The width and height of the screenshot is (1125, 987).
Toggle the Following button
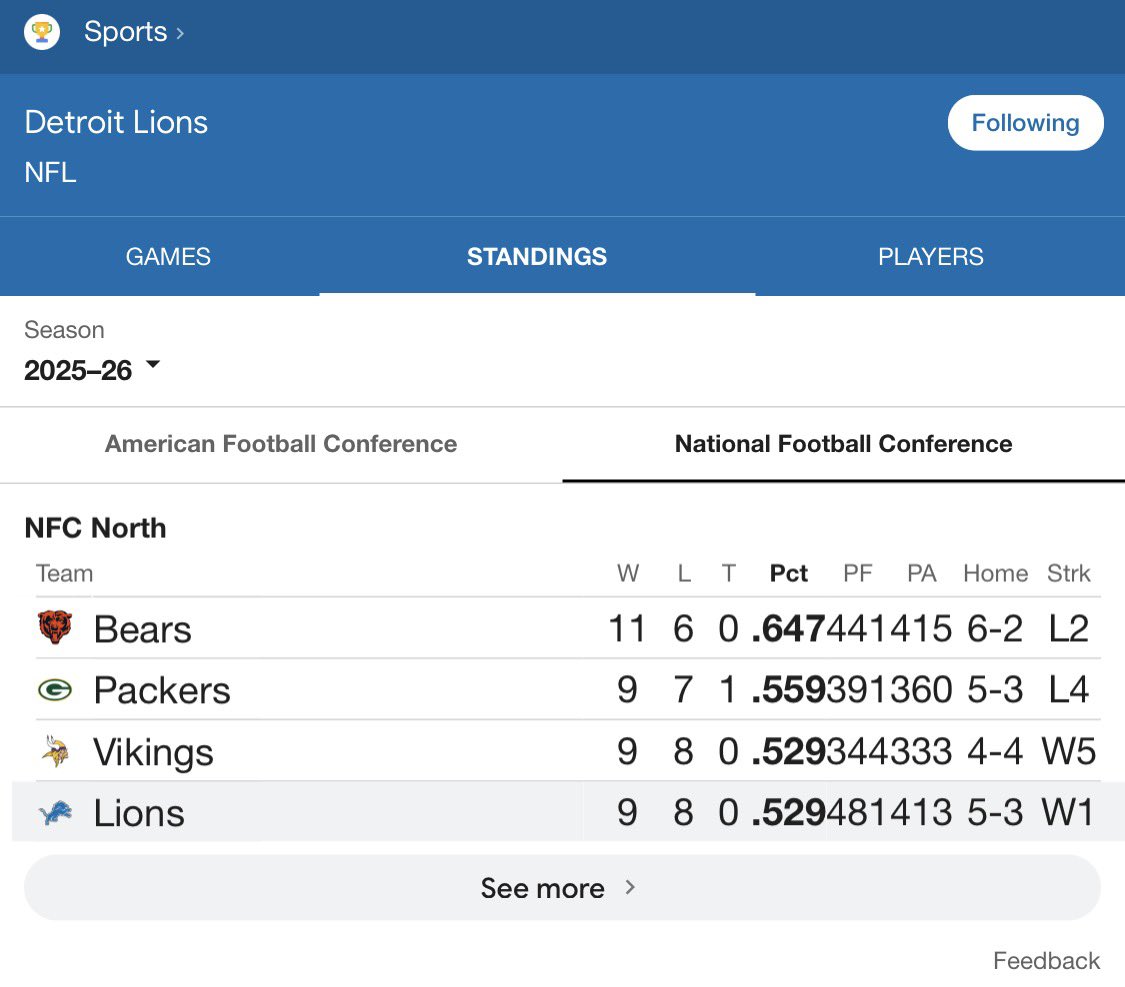(x=1025, y=123)
